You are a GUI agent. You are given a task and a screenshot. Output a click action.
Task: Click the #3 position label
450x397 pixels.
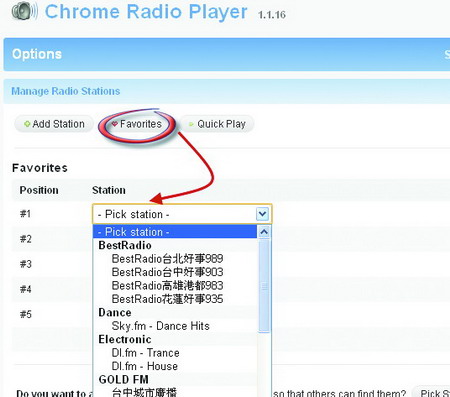25,264
